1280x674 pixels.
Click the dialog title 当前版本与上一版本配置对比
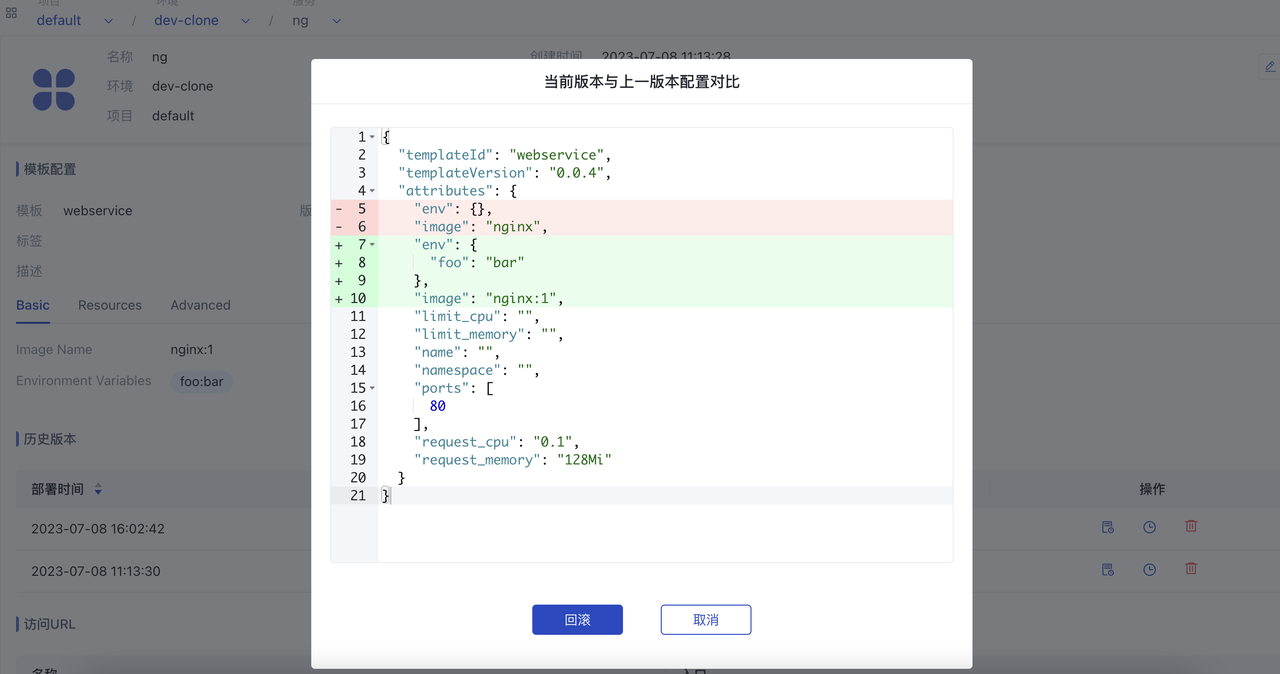pos(642,82)
